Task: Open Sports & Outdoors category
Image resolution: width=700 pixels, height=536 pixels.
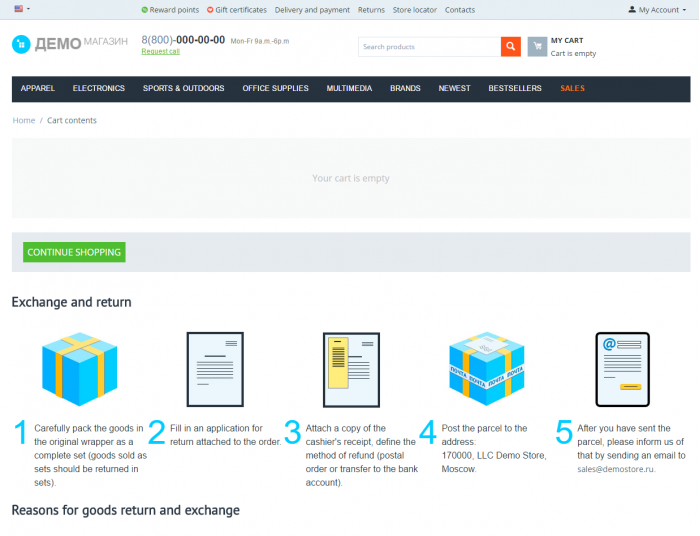Action: tap(183, 88)
